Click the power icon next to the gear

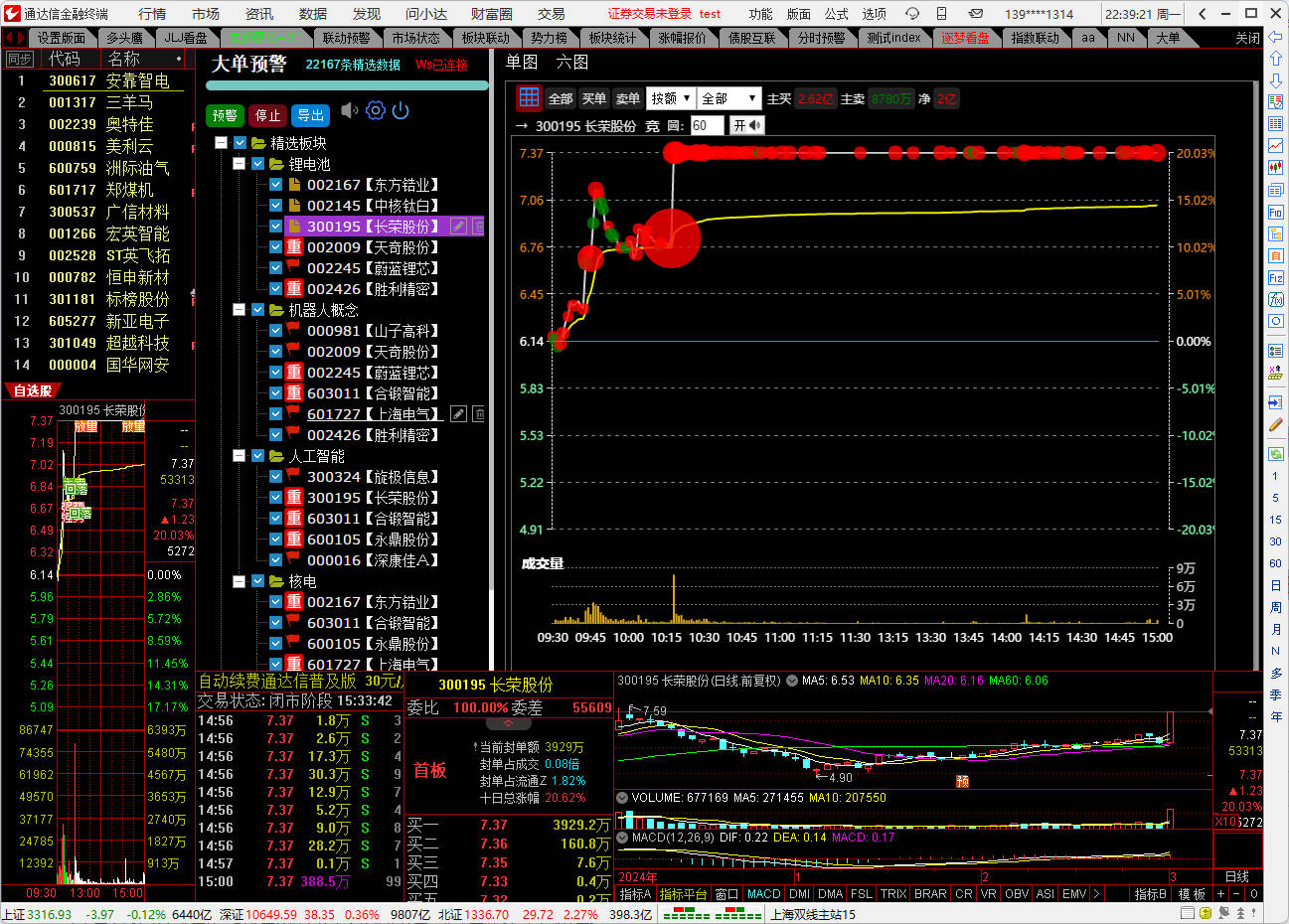[401, 111]
